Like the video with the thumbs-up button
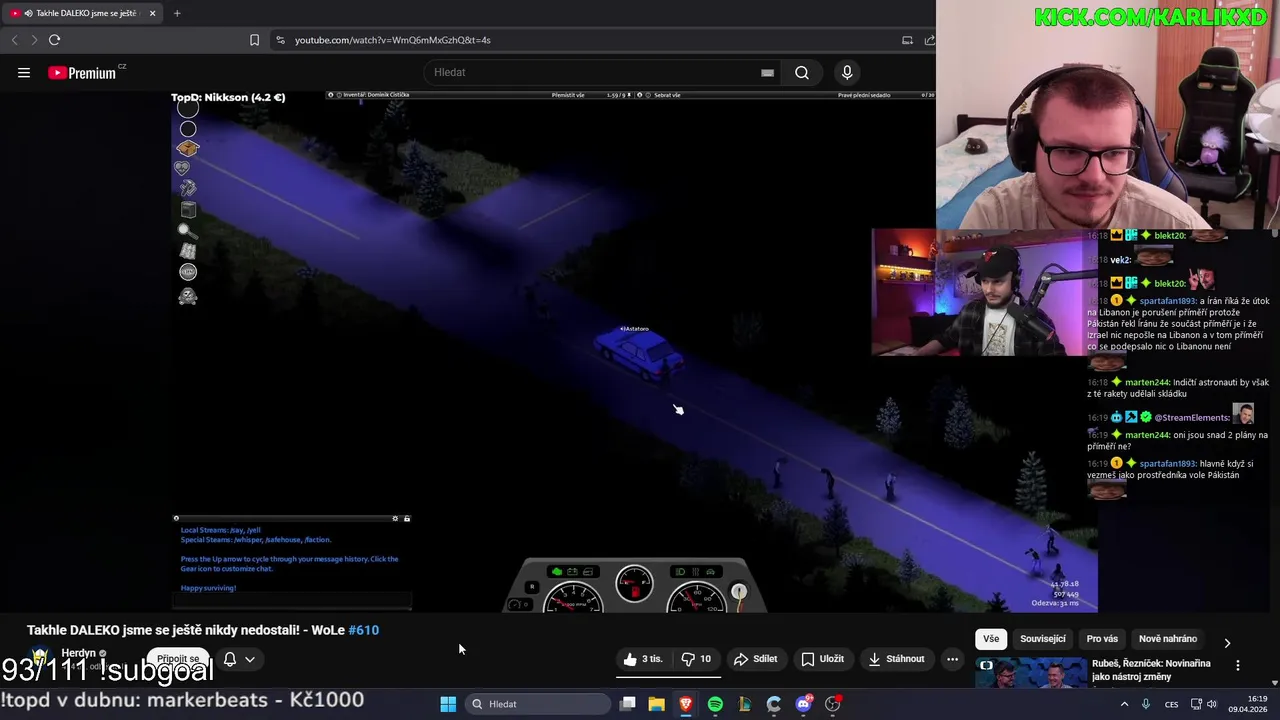 (642, 659)
